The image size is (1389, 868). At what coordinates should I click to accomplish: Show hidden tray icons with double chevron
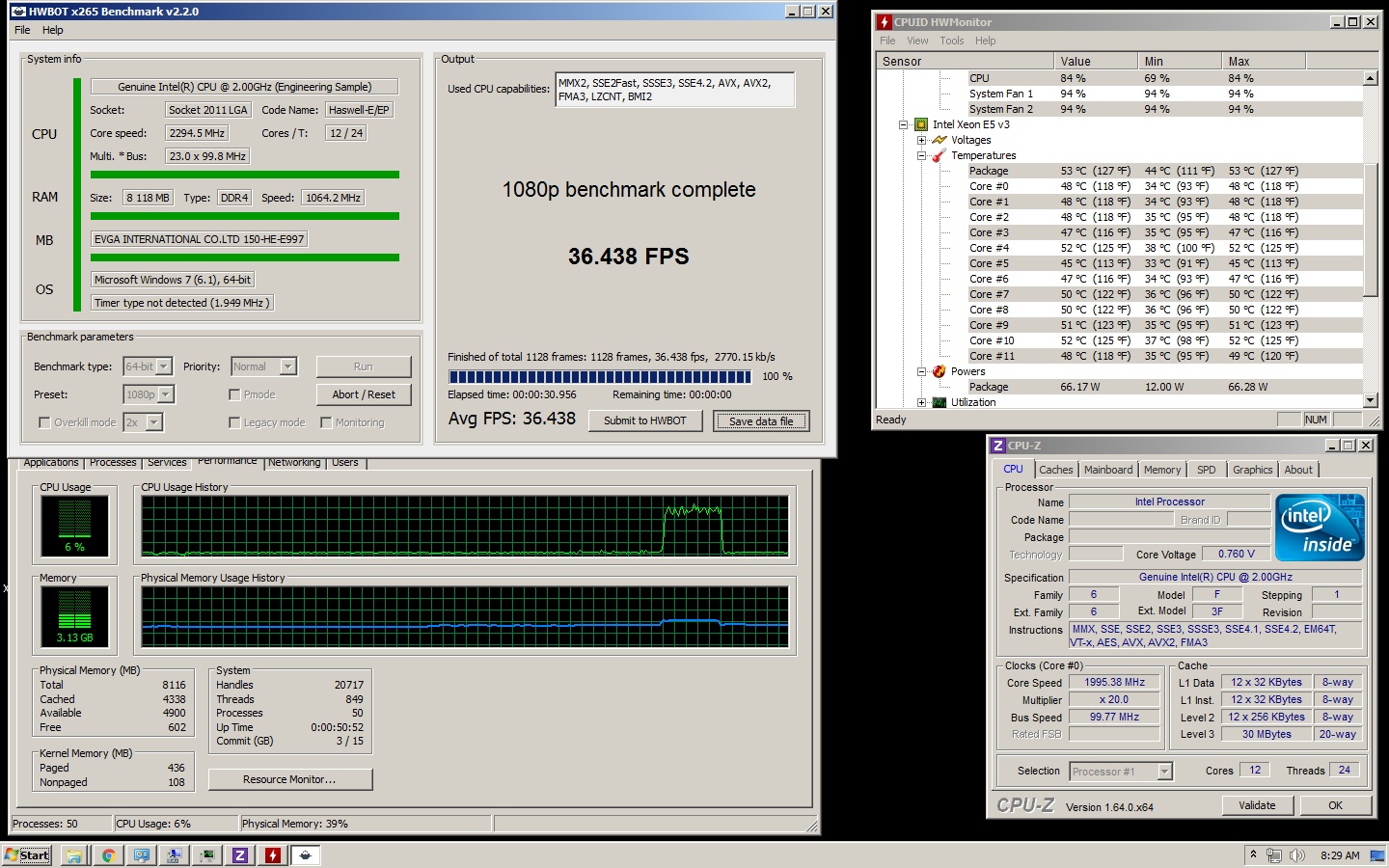(1253, 854)
